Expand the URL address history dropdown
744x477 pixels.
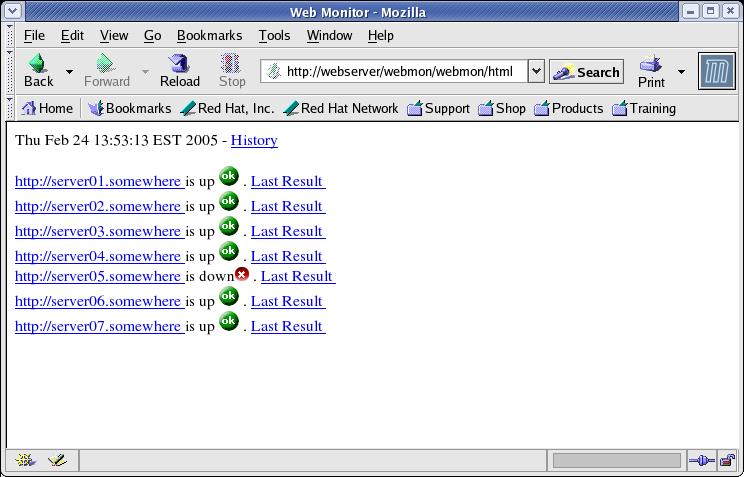pyautogui.click(x=535, y=72)
